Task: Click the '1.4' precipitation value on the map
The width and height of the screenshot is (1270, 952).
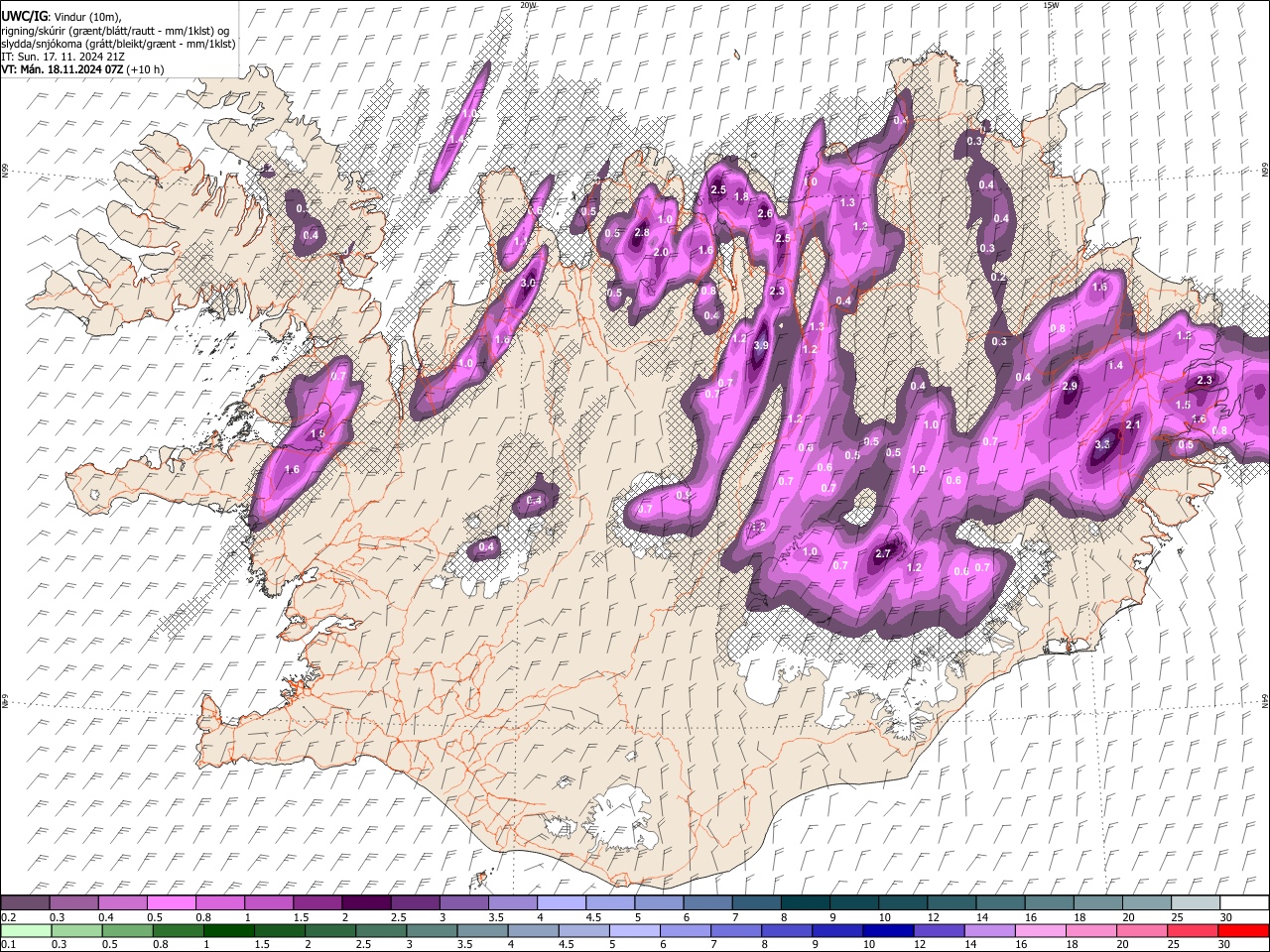Action: pyautogui.click(x=1115, y=366)
